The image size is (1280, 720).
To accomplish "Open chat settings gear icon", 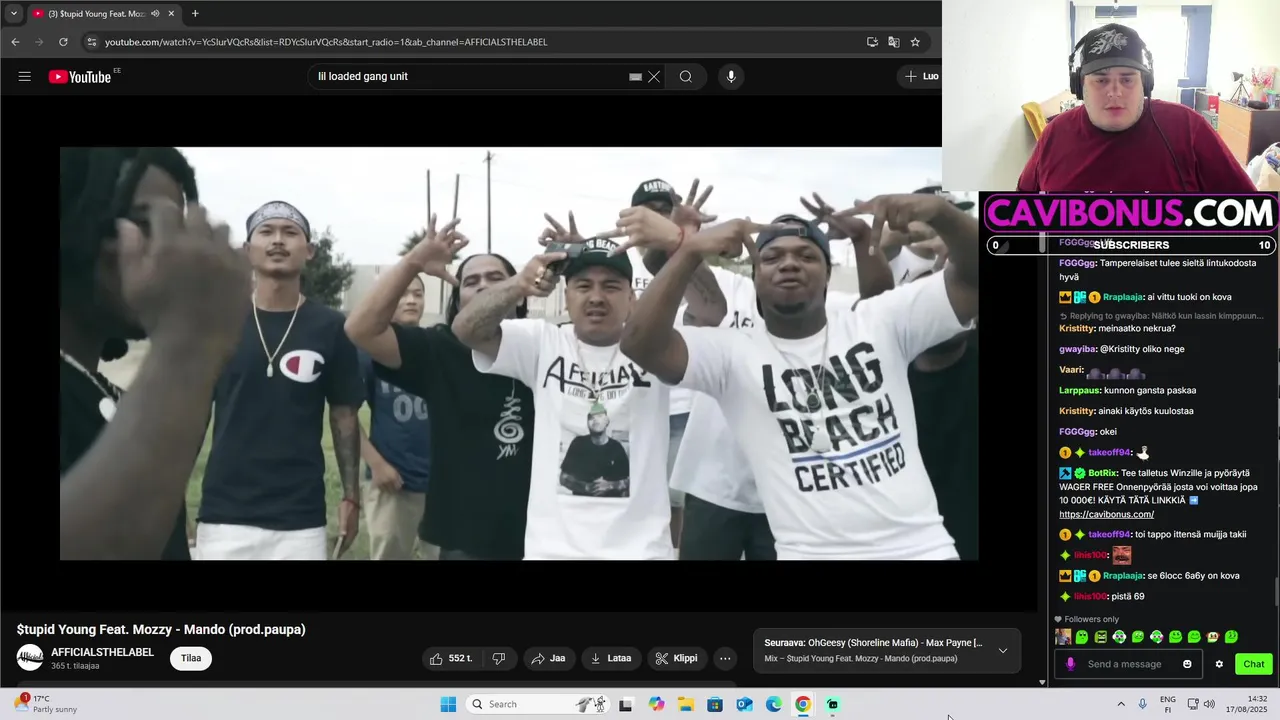I will [1219, 664].
